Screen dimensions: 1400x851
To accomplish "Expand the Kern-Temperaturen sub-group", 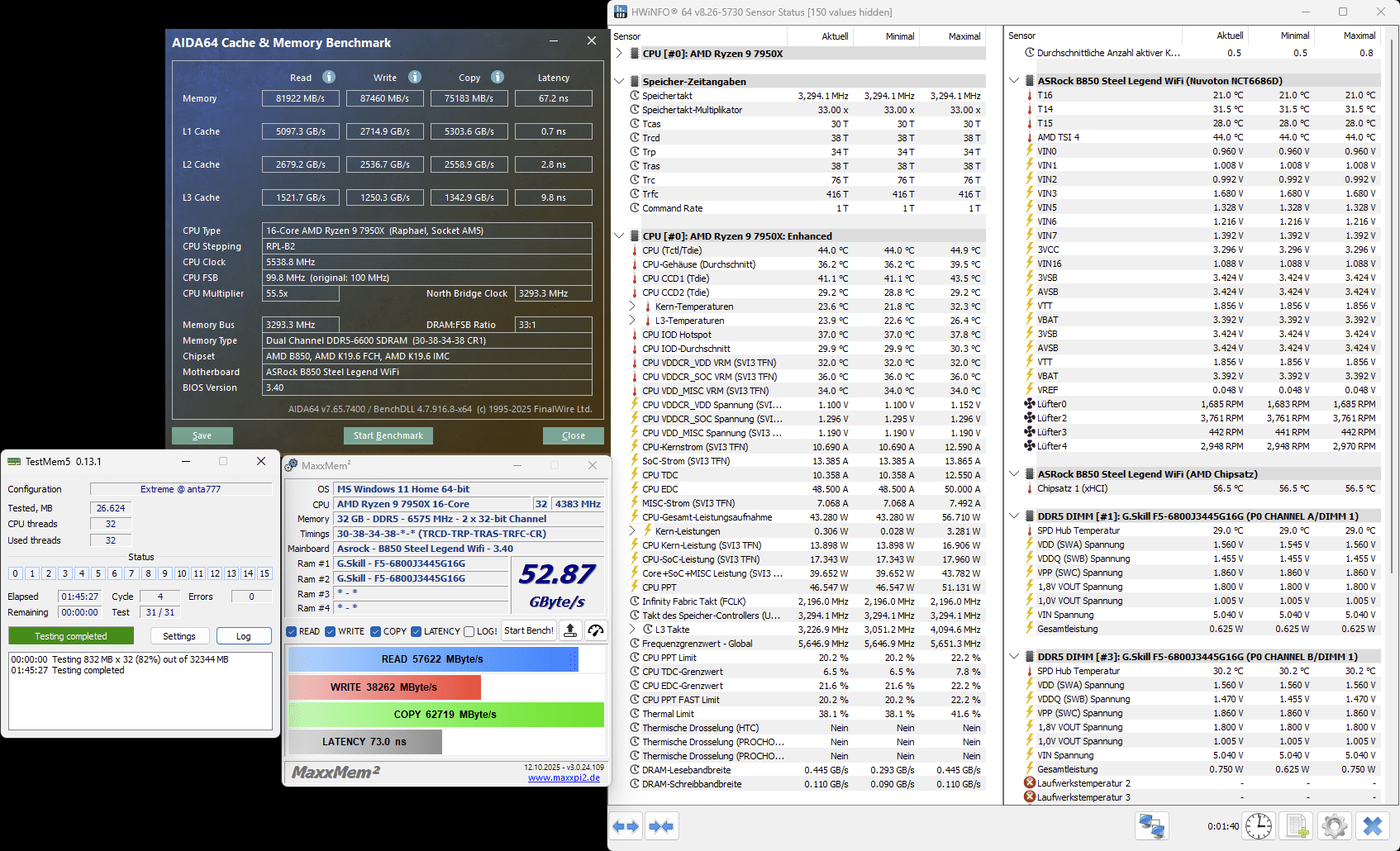I will pos(633,307).
